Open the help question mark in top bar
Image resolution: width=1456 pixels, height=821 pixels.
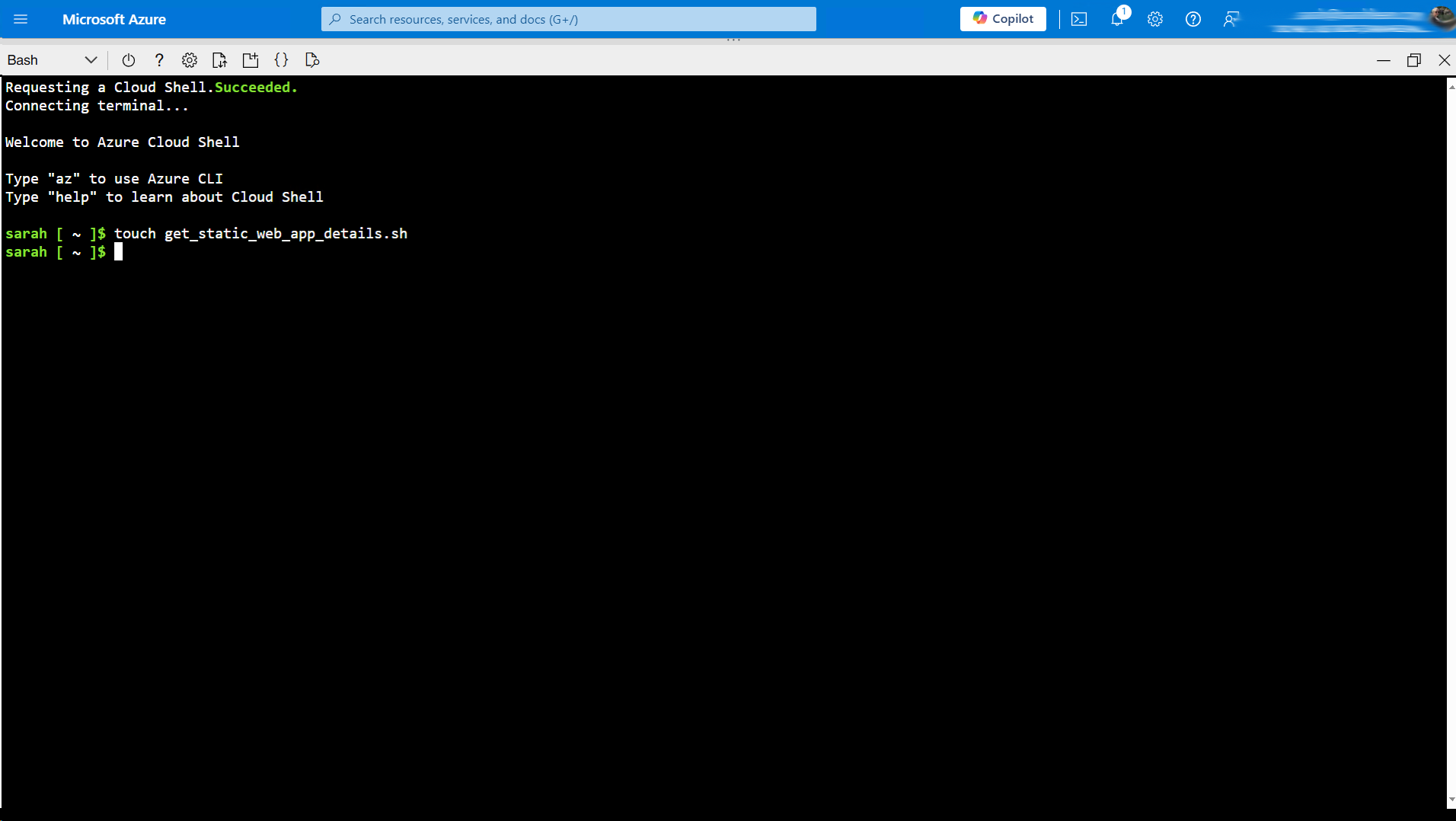pyautogui.click(x=1193, y=19)
